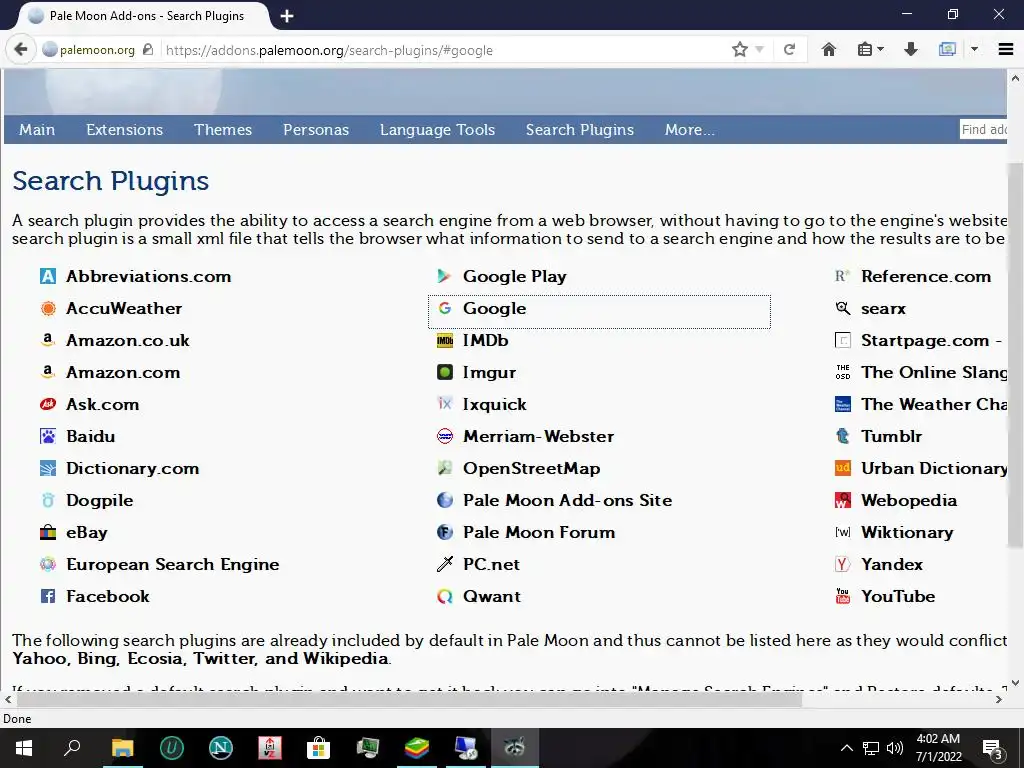Click the Pale Moon Forum icon

(445, 532)
